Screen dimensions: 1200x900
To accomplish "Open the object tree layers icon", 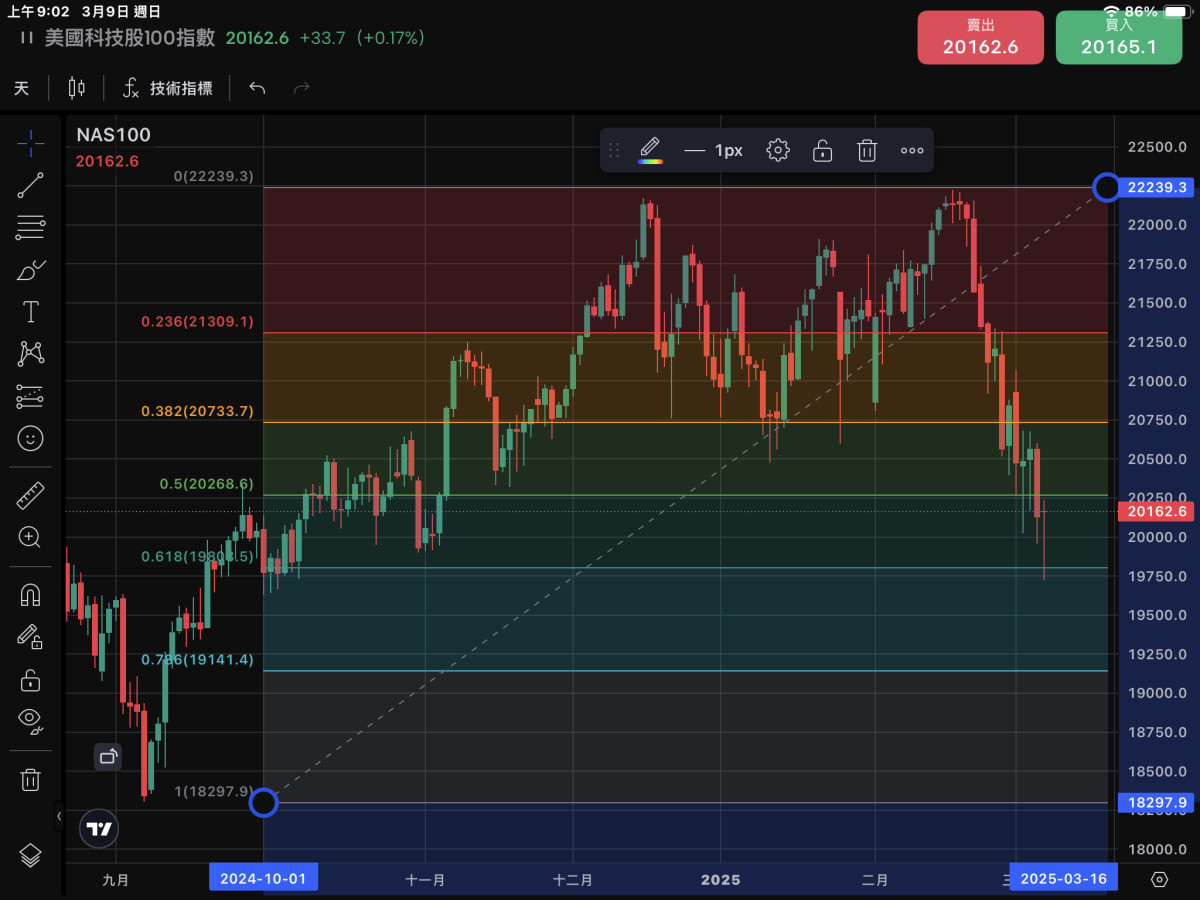I will 30,856.
